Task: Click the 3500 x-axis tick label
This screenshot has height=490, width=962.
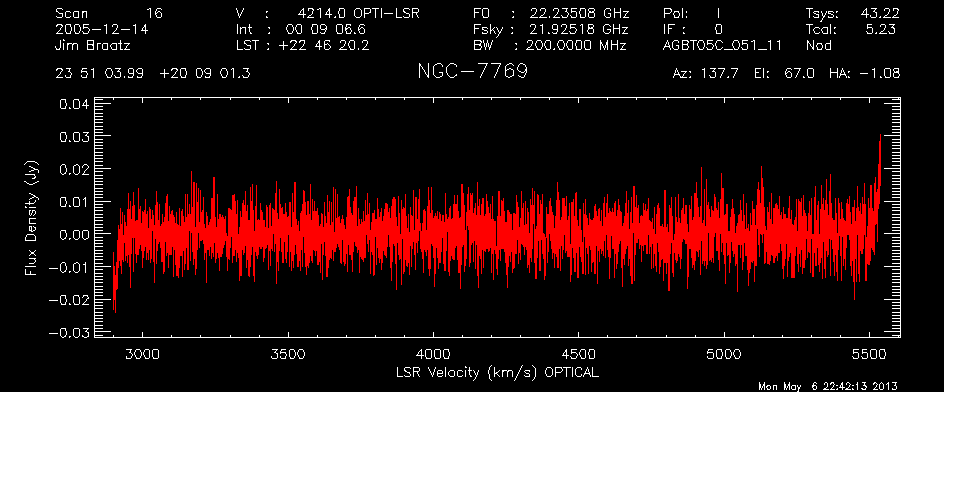Action: pos(288,354)
